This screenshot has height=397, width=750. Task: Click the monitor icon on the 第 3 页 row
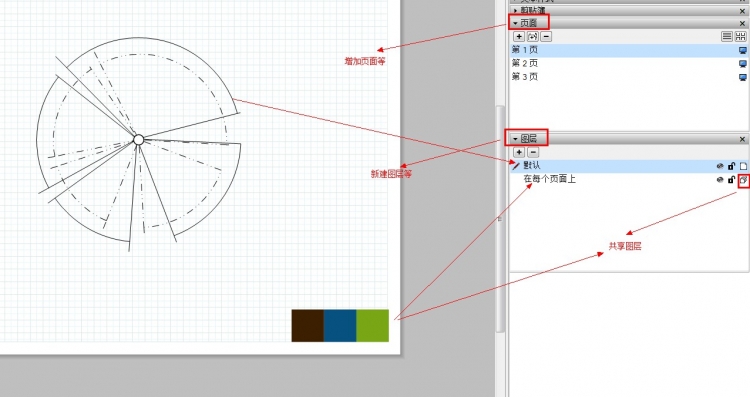tap(742, 77)
